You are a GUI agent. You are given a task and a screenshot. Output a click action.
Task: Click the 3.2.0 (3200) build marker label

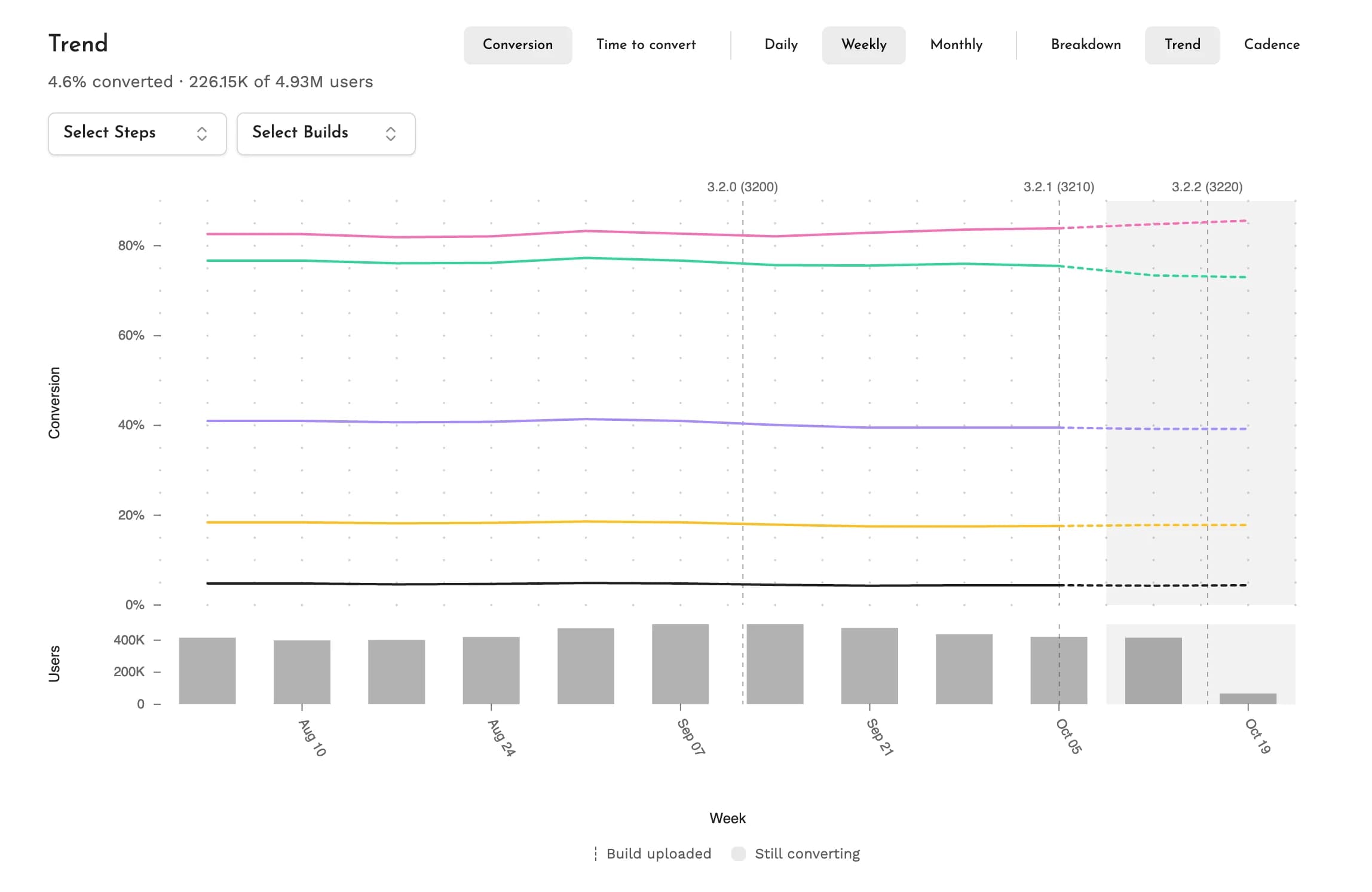[x=742, y=187]
